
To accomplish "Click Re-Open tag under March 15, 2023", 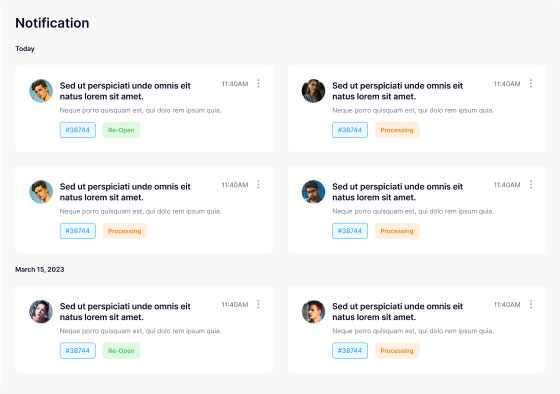I will pyautogui.click(x=121, y=351).
